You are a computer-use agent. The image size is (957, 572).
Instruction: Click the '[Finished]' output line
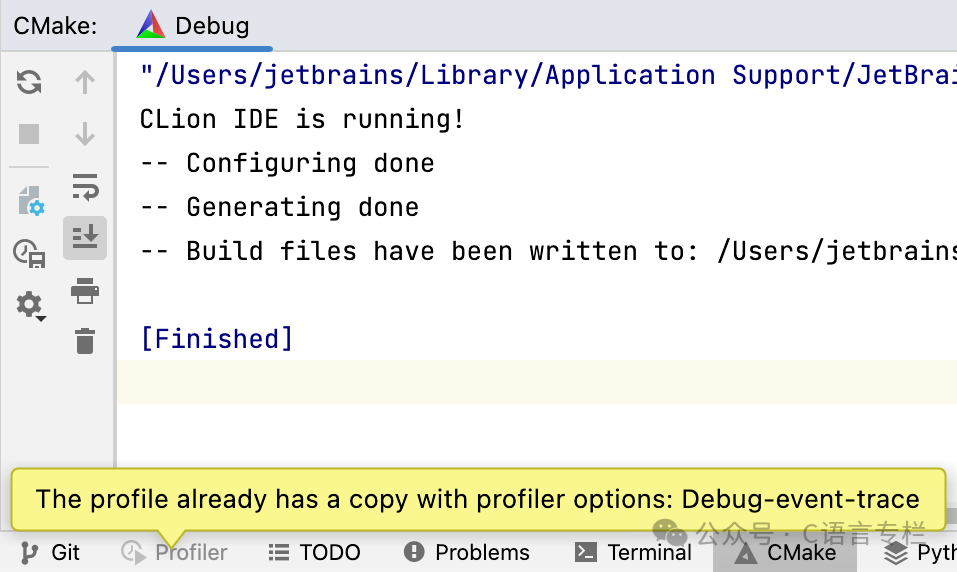(x=217, y=339)
